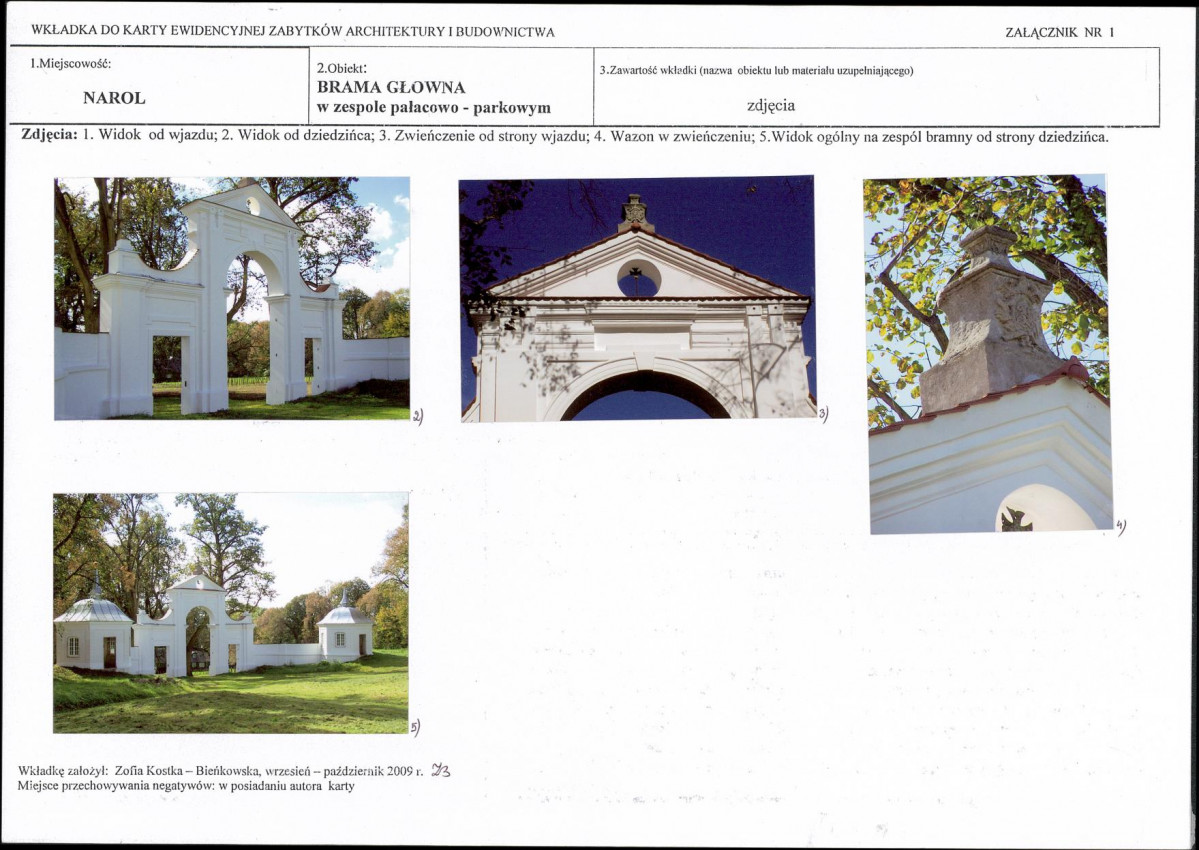Screen dimensions: 1199x850
Task: Select the 'zdjęcia' content field text
Action: click(771, 105)
